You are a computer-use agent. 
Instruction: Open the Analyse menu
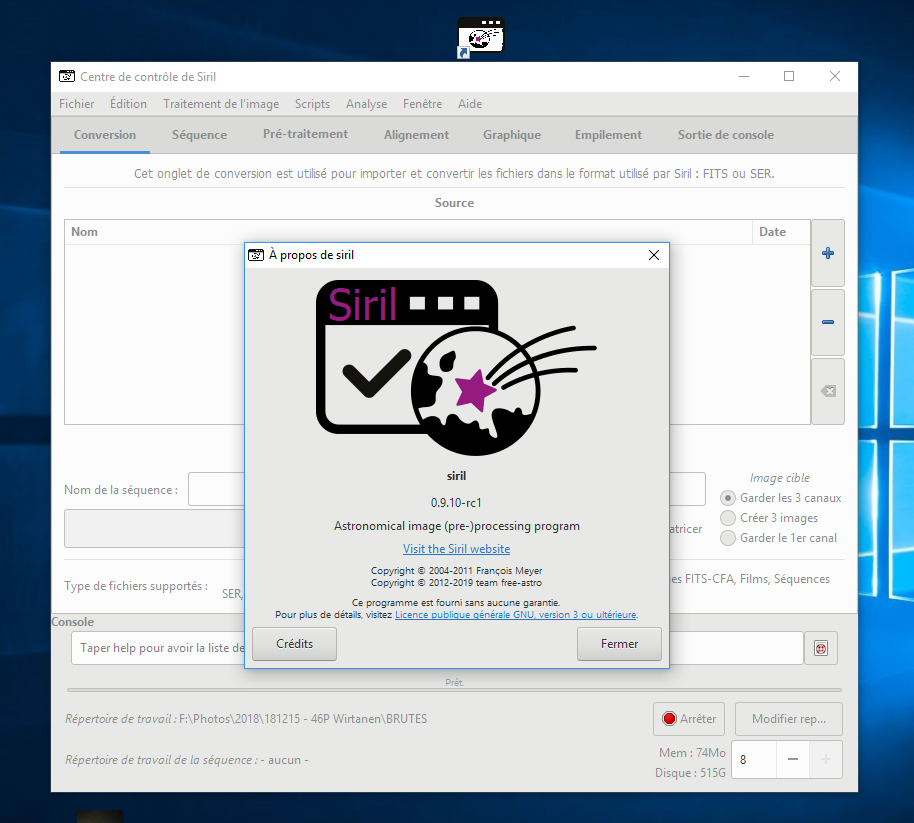(367, 104)
